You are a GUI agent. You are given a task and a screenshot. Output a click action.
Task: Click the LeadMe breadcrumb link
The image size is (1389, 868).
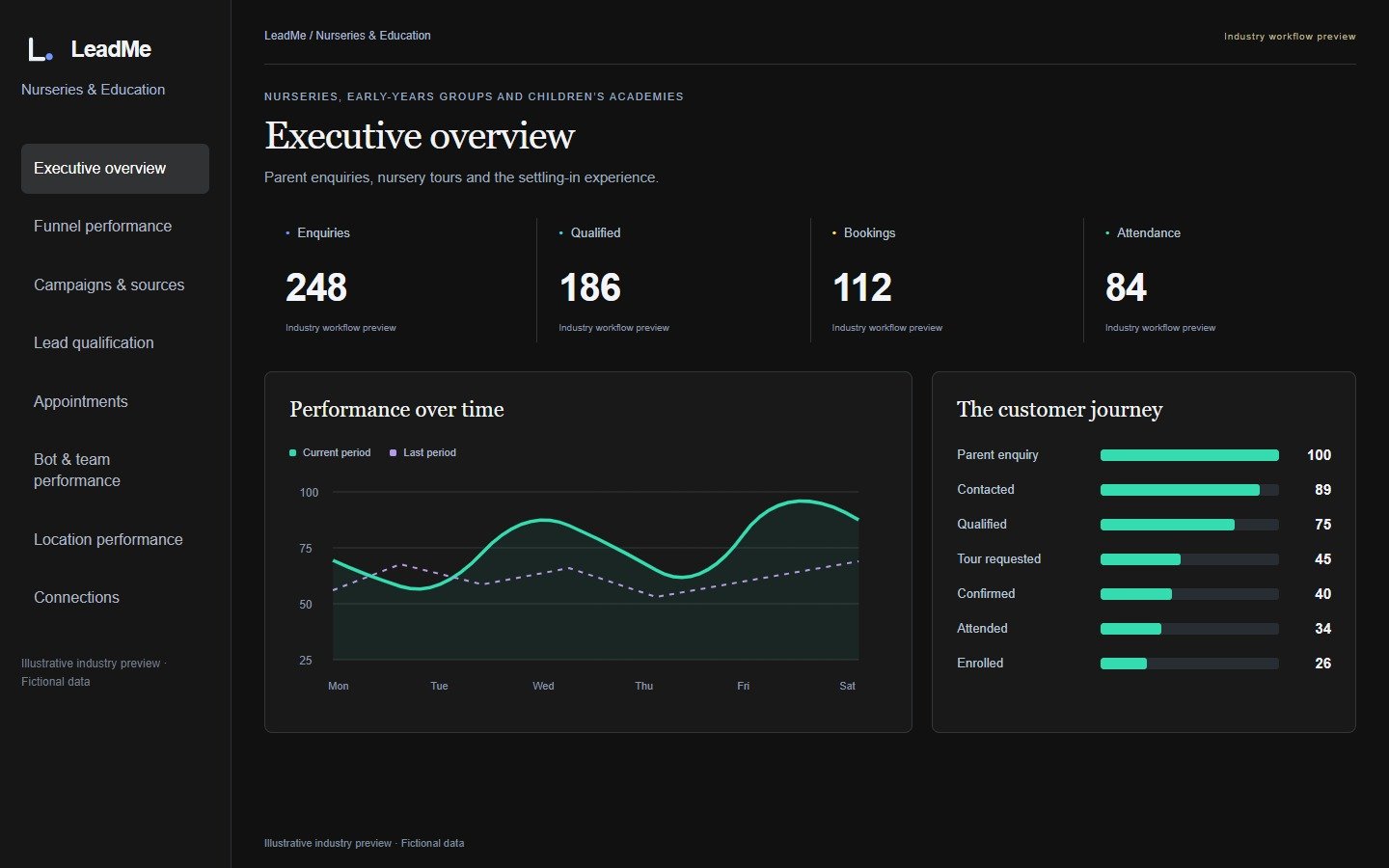click(286, 36)
